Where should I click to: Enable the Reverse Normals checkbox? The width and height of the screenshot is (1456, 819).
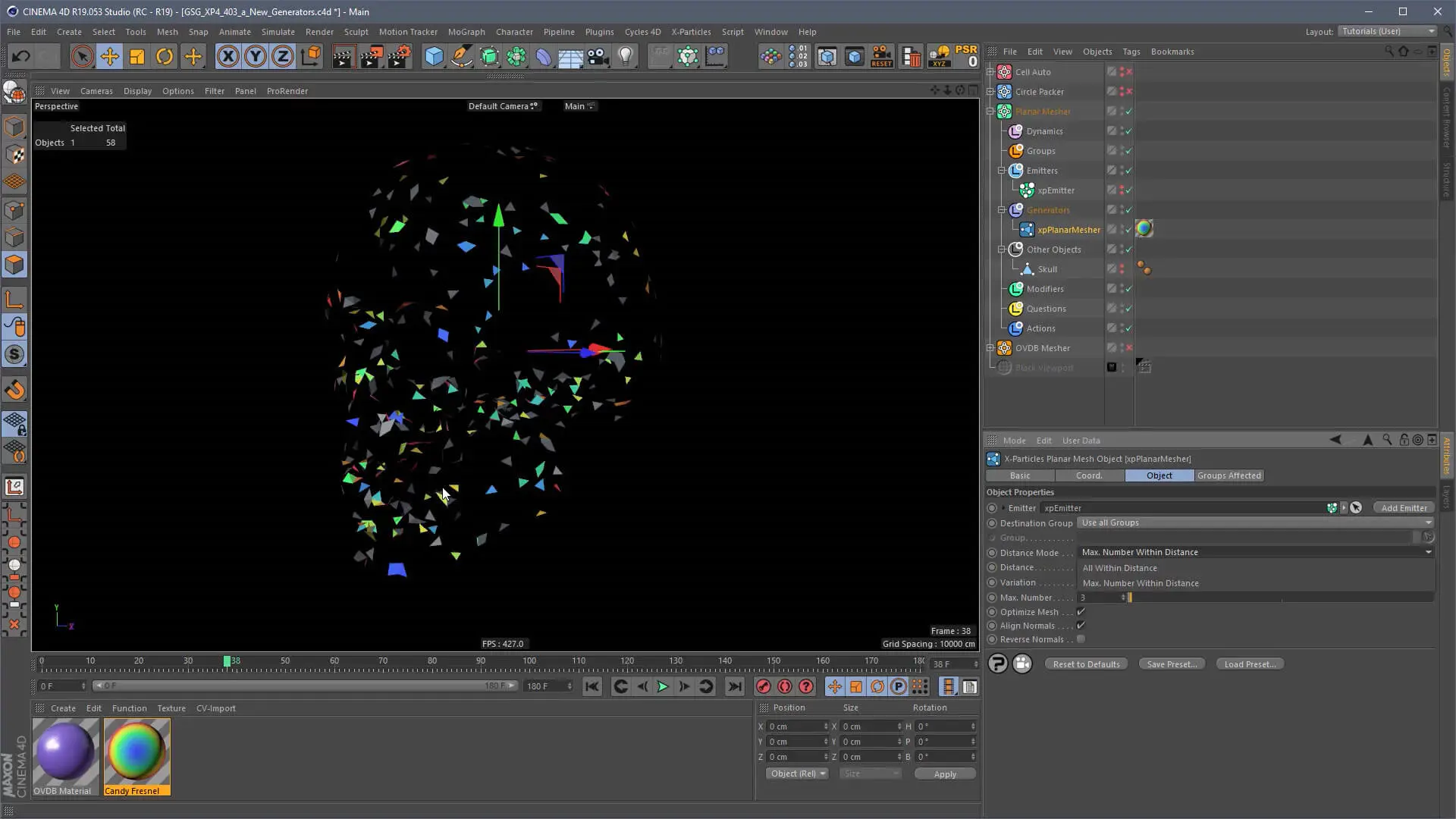1081,639
